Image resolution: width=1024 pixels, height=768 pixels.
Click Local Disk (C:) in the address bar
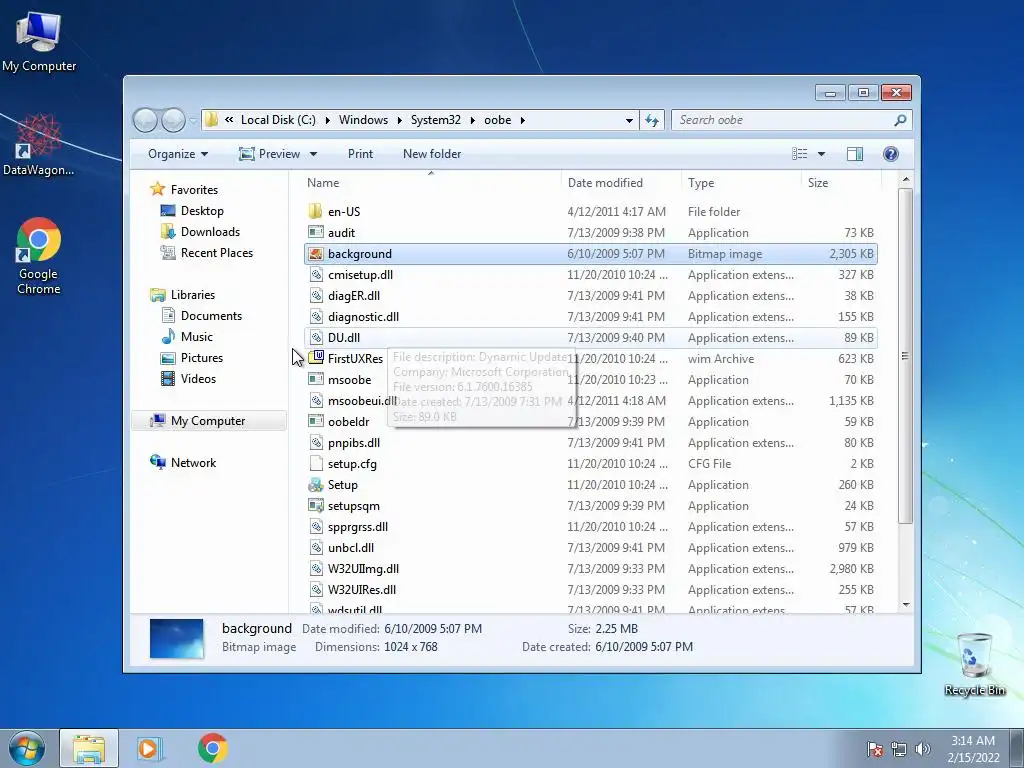[x=278, y=120]
